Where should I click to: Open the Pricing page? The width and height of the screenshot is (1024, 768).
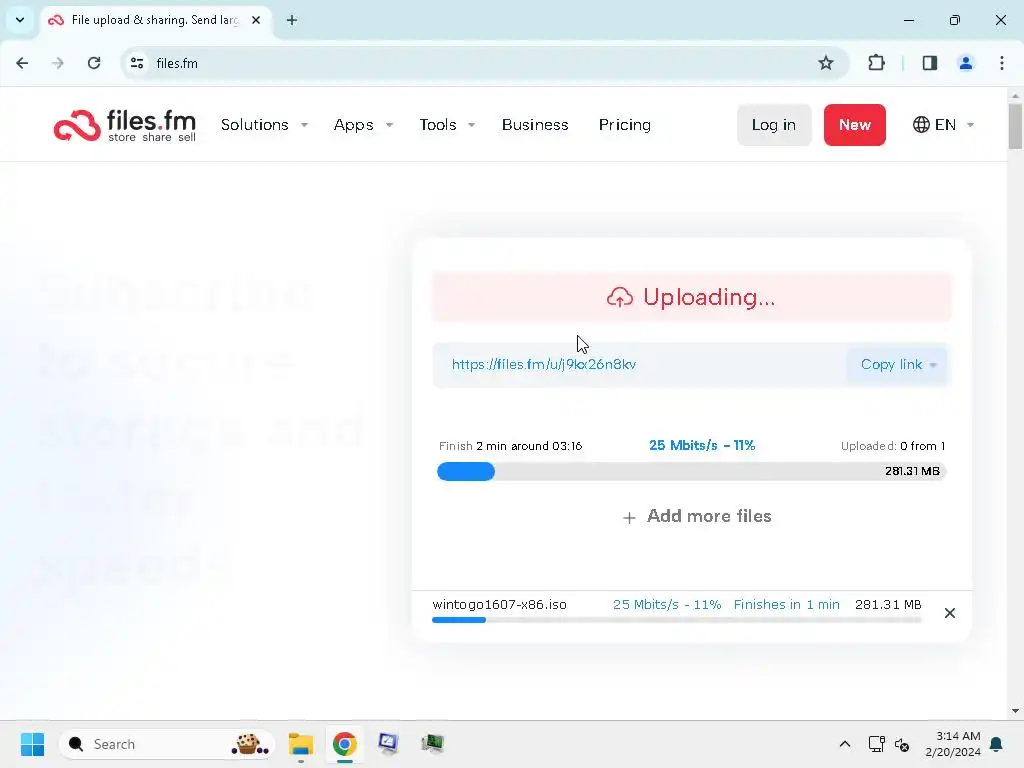[624, 125]
